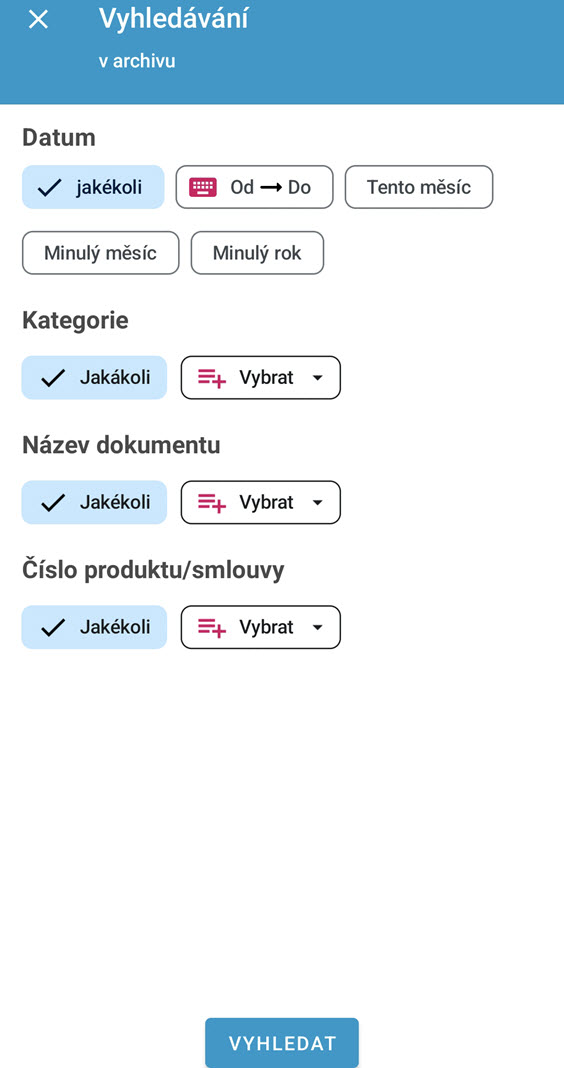Toggle Jakákoli chip under Kategorie

(x=94, y=377)
